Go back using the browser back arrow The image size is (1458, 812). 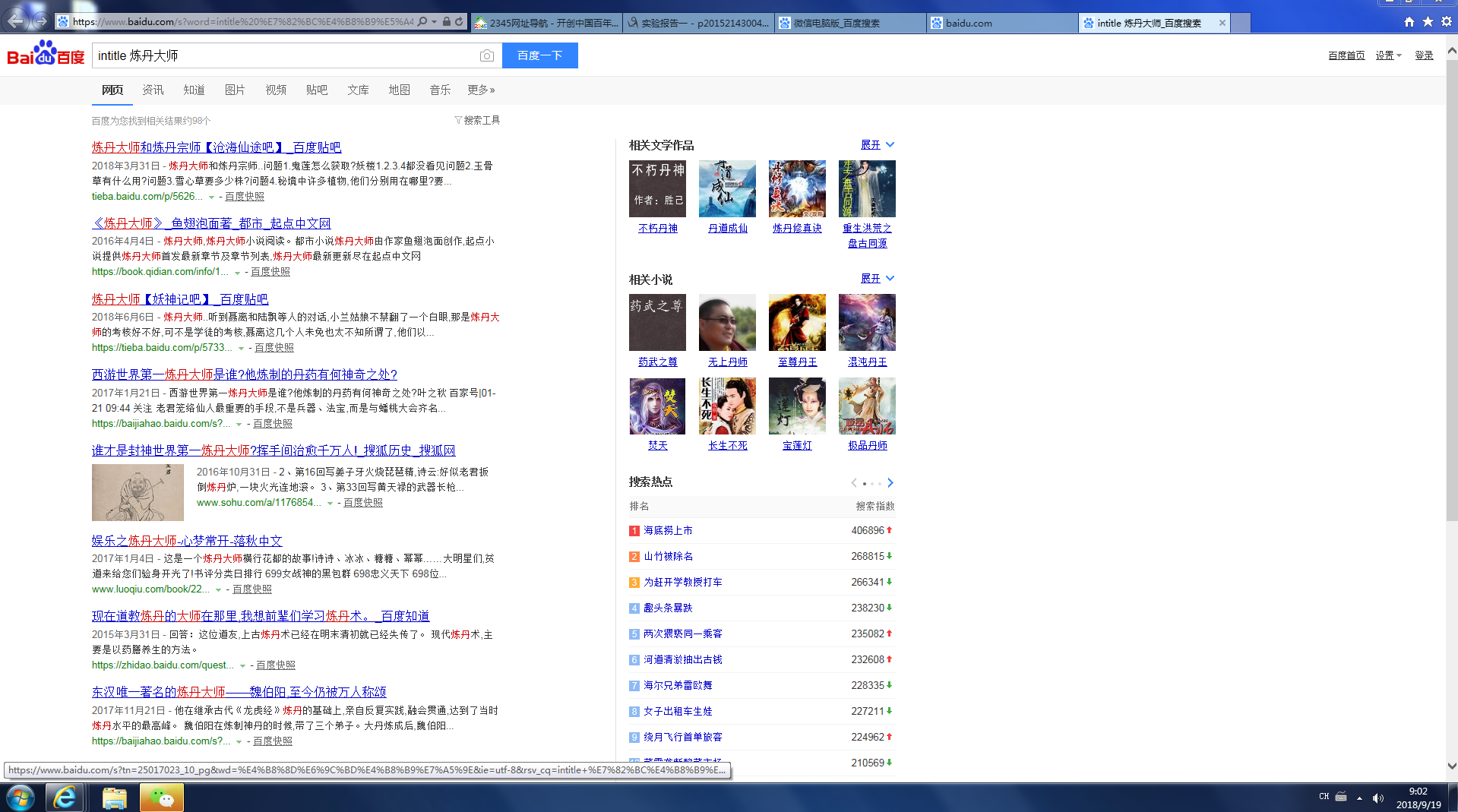point(16,21)
